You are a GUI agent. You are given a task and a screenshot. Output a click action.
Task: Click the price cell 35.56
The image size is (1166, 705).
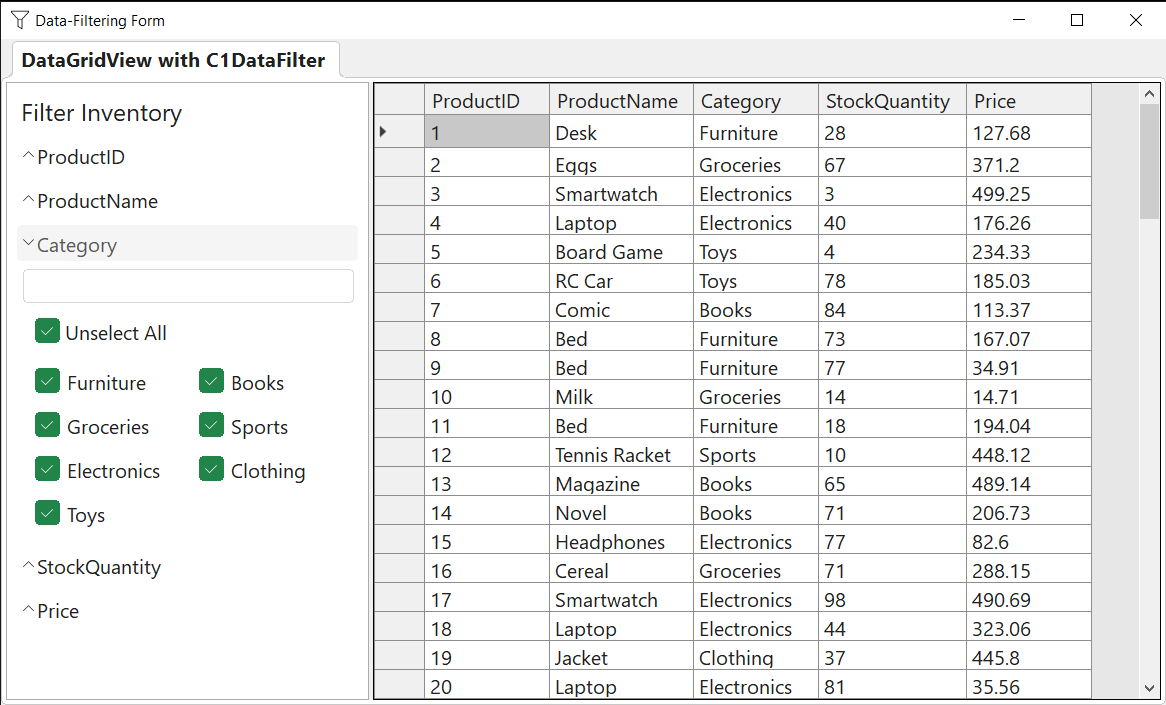[1029, 684]
